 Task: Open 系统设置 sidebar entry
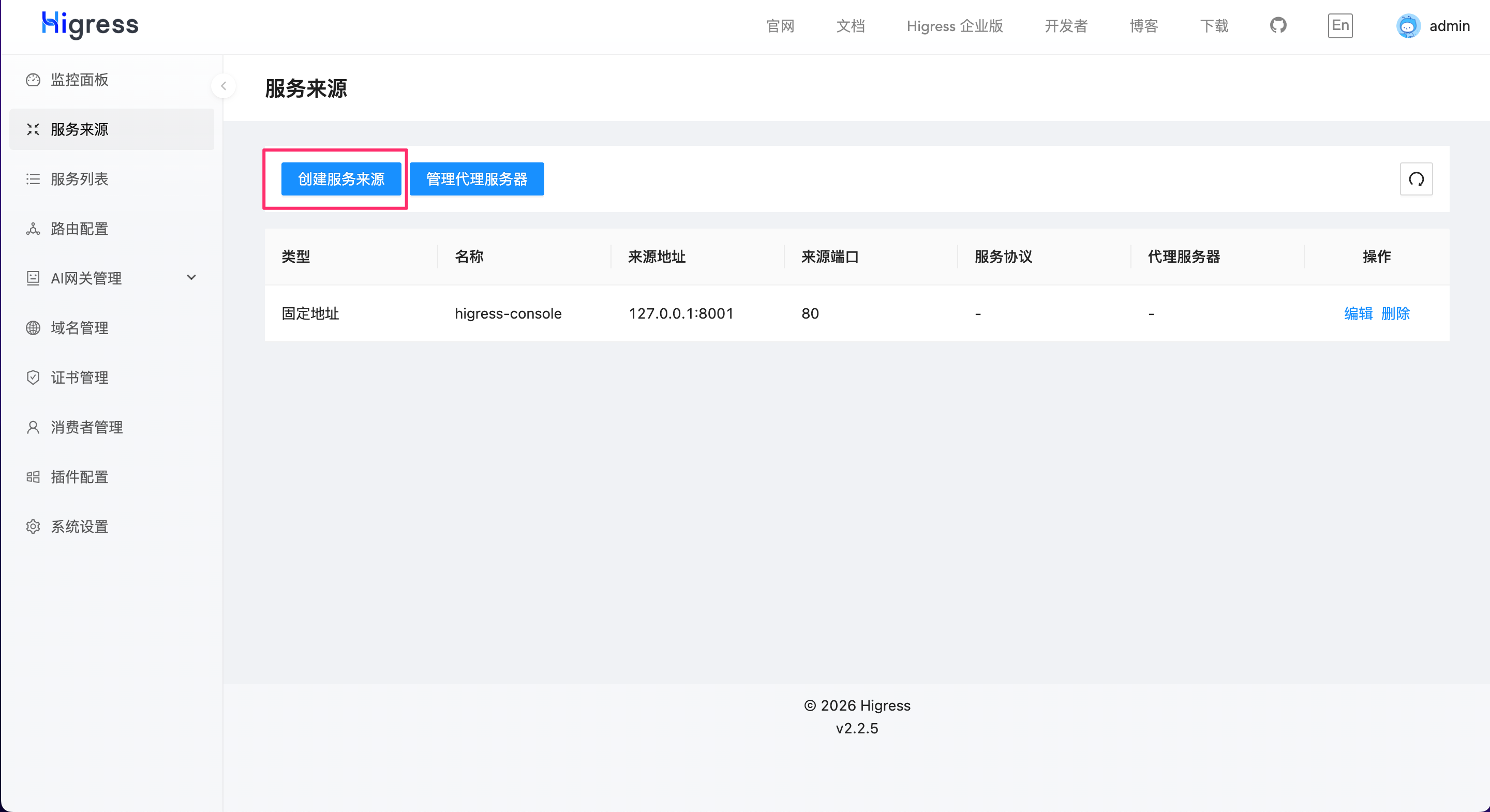point(112,527)
